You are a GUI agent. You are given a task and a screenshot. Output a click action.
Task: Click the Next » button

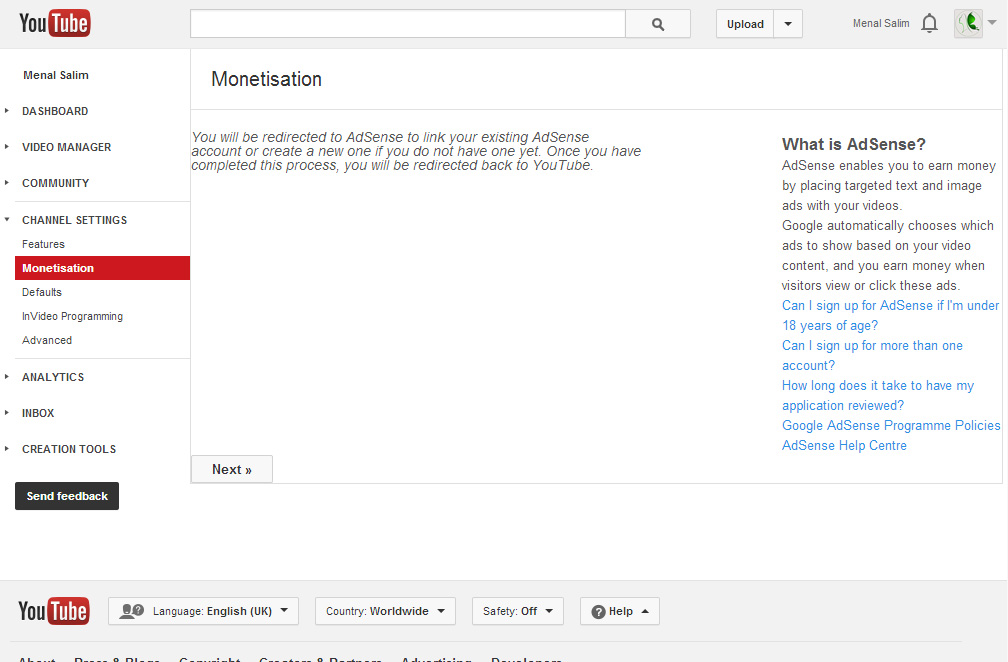click(231, 469)
